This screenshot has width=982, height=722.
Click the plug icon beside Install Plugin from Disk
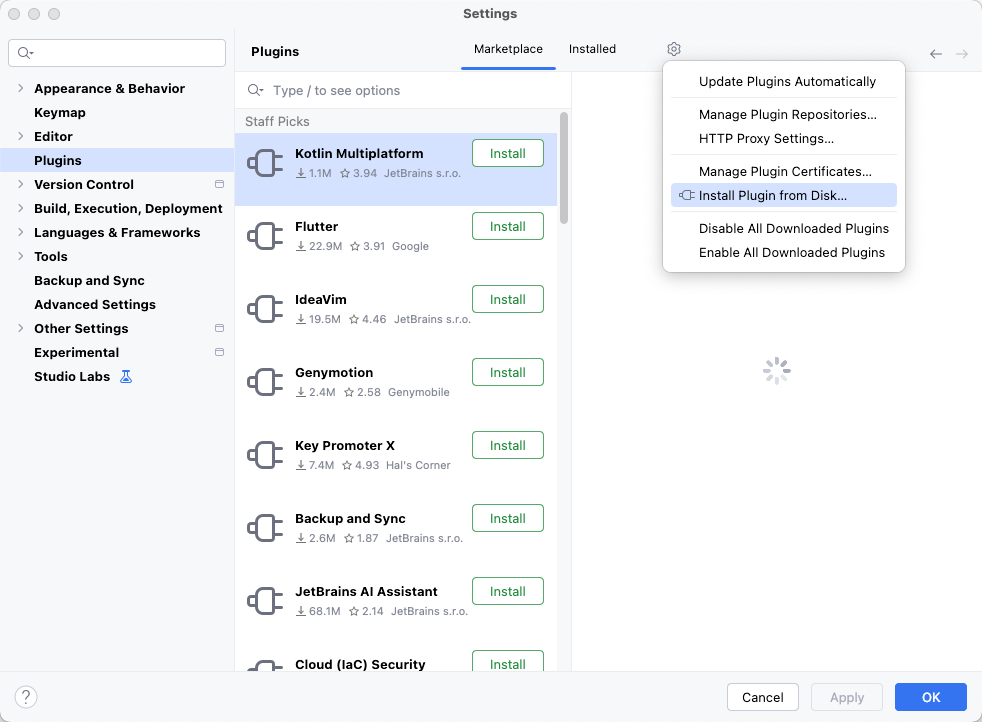point(687,195)
